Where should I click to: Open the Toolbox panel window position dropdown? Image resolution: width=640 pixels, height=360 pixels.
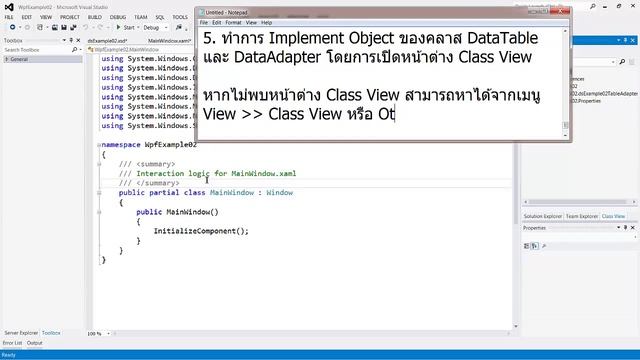[x=64, y=40]
